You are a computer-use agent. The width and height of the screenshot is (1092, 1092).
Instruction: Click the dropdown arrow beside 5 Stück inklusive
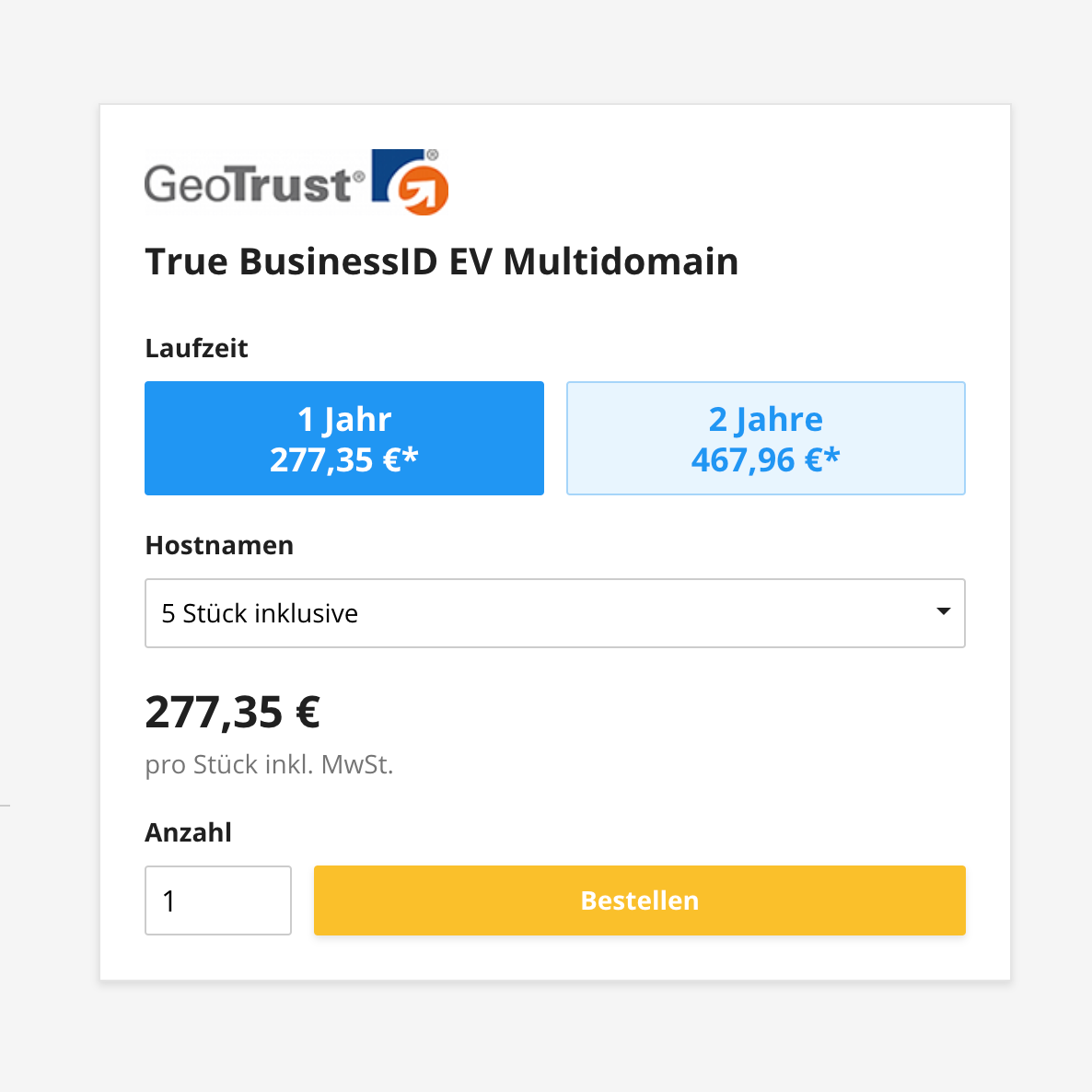pos(943,612)
